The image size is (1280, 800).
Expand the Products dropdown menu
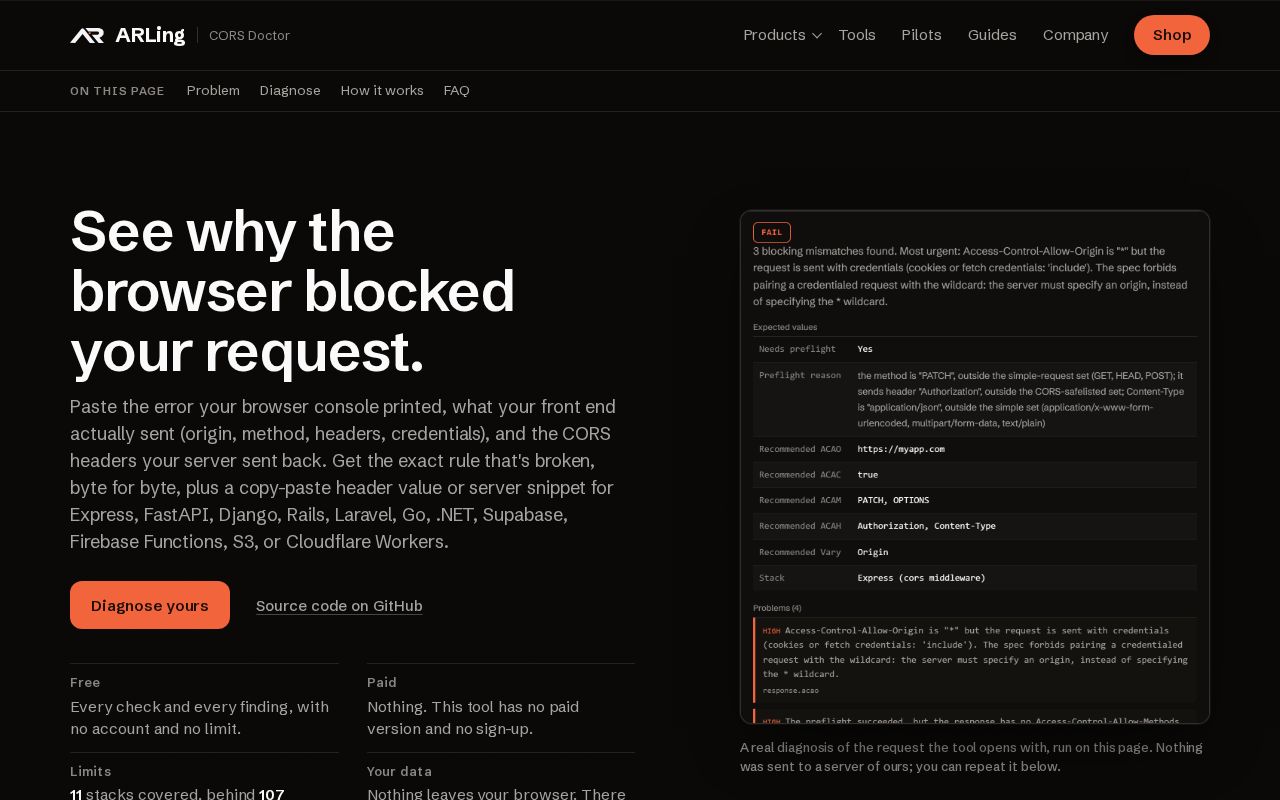[782, 35]
